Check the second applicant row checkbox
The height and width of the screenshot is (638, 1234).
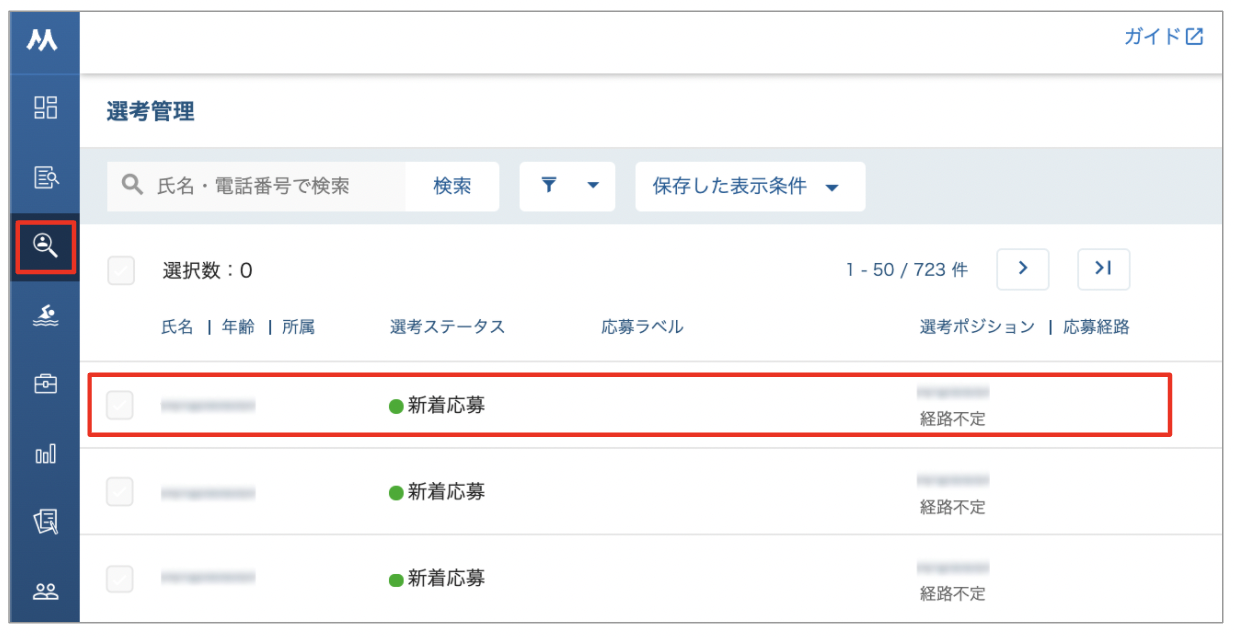tap(120, 491)
